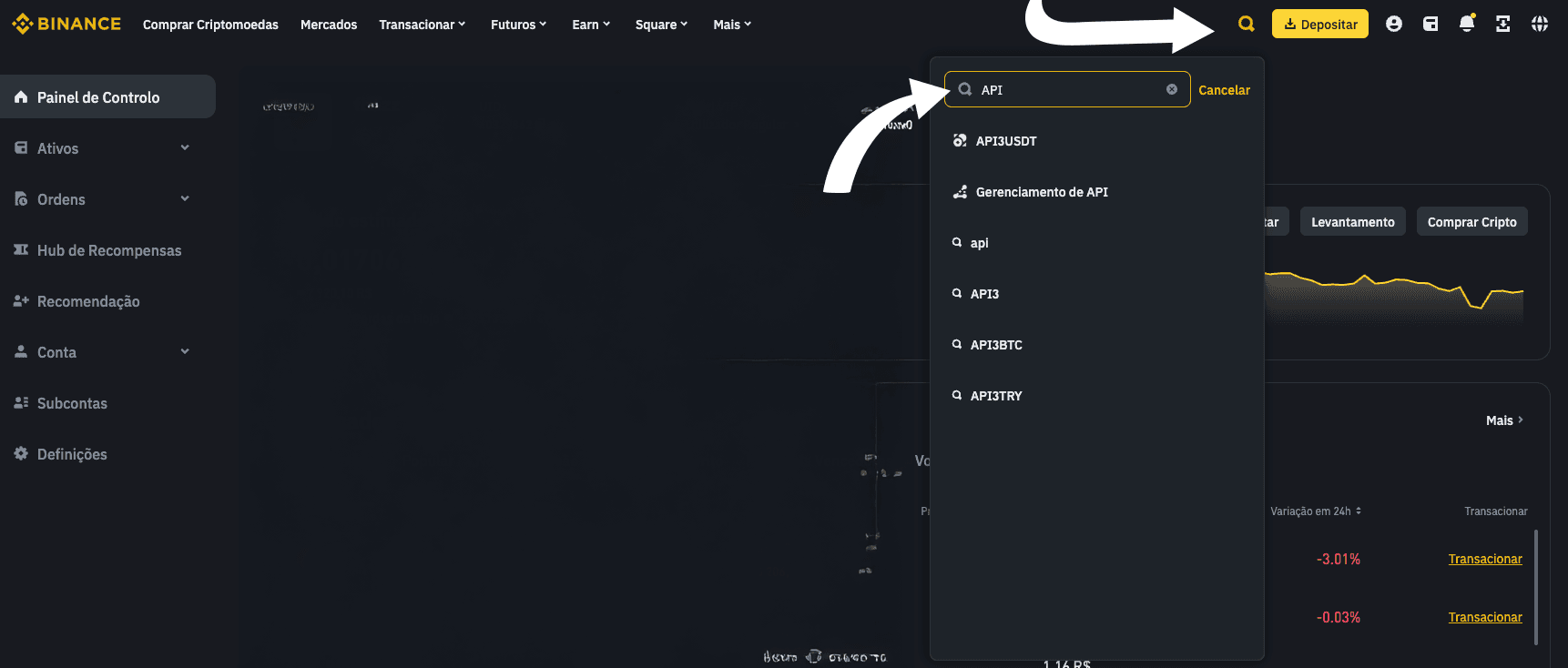Click the Definições gear icon

tap(21, 453)
